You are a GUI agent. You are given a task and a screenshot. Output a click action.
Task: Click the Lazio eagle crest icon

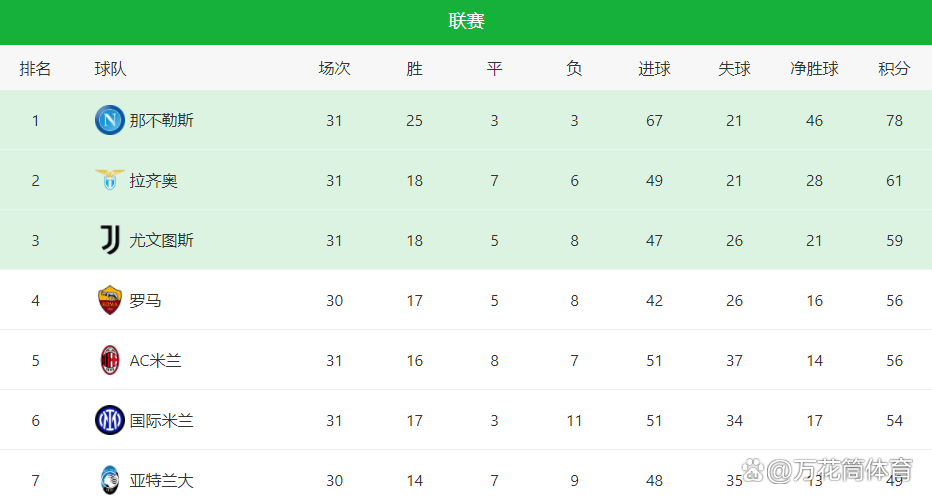(x=110, y=180)
